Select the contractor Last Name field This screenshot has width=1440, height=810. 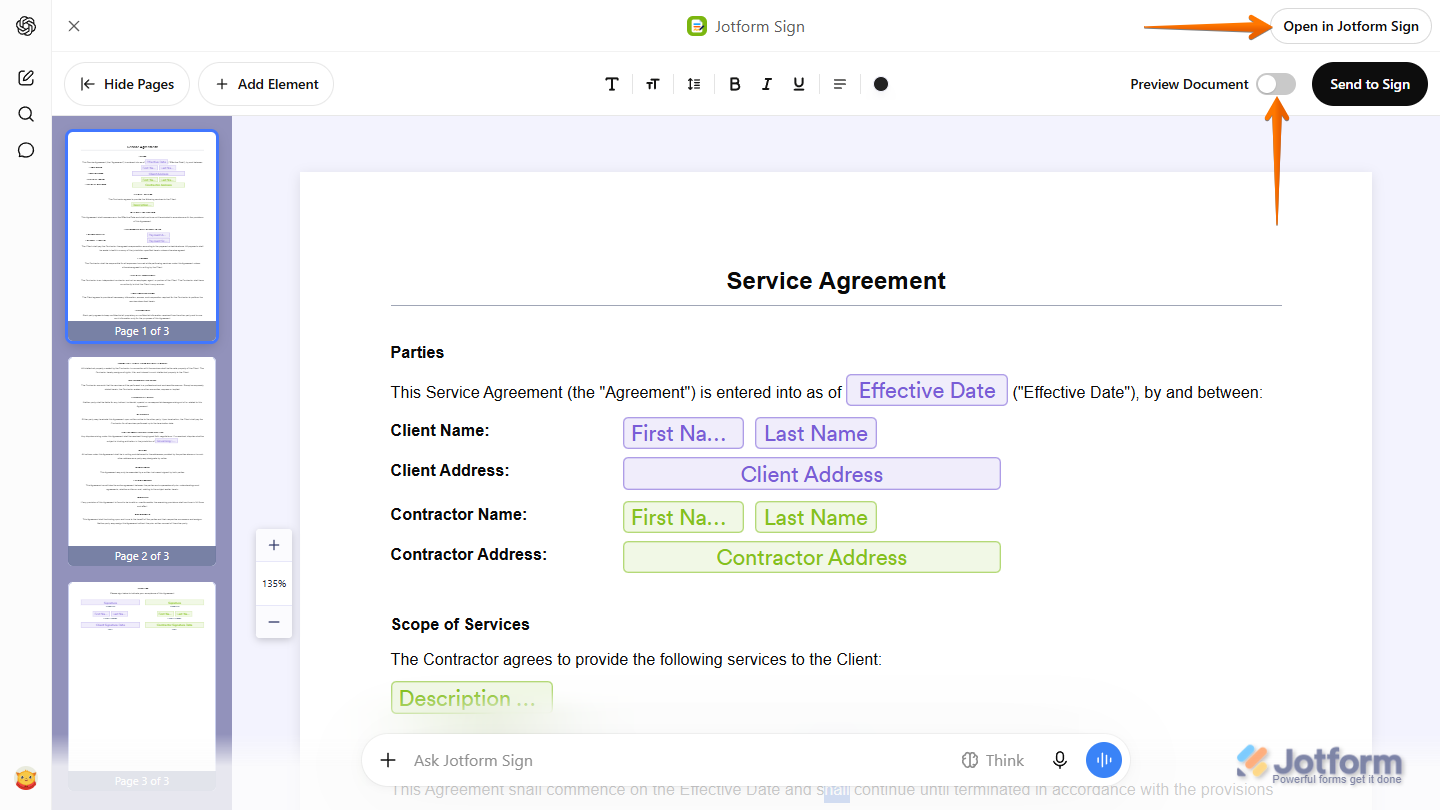[x=816, y=517]
